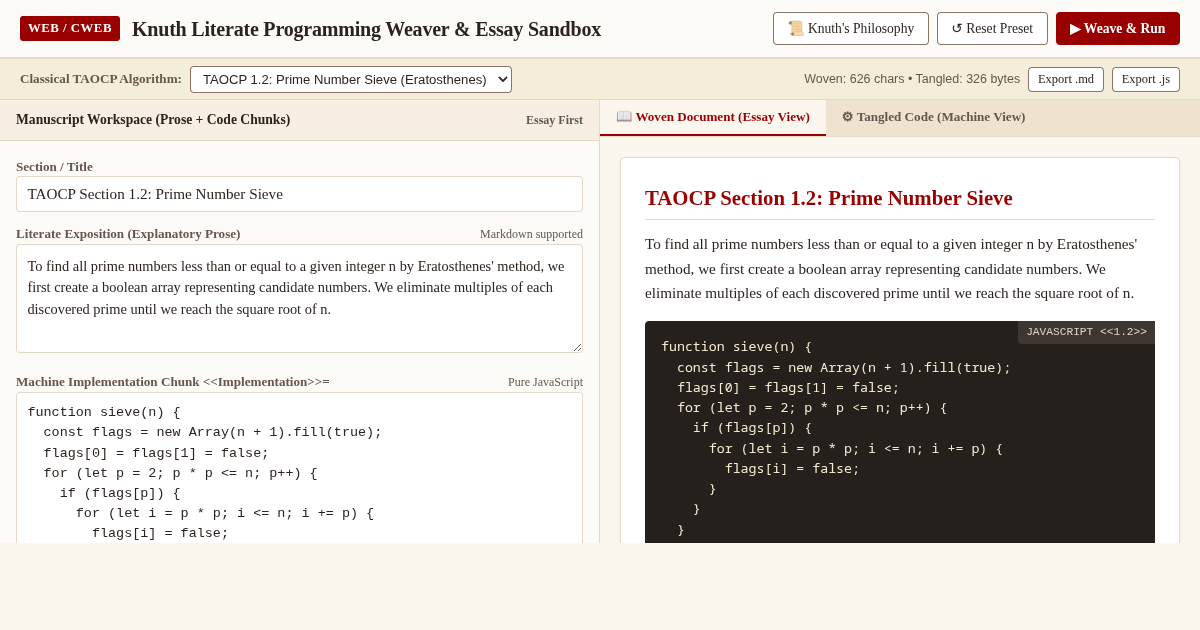
Task: Click the WEB / CWEB logo badge
Action: [70, 28]
